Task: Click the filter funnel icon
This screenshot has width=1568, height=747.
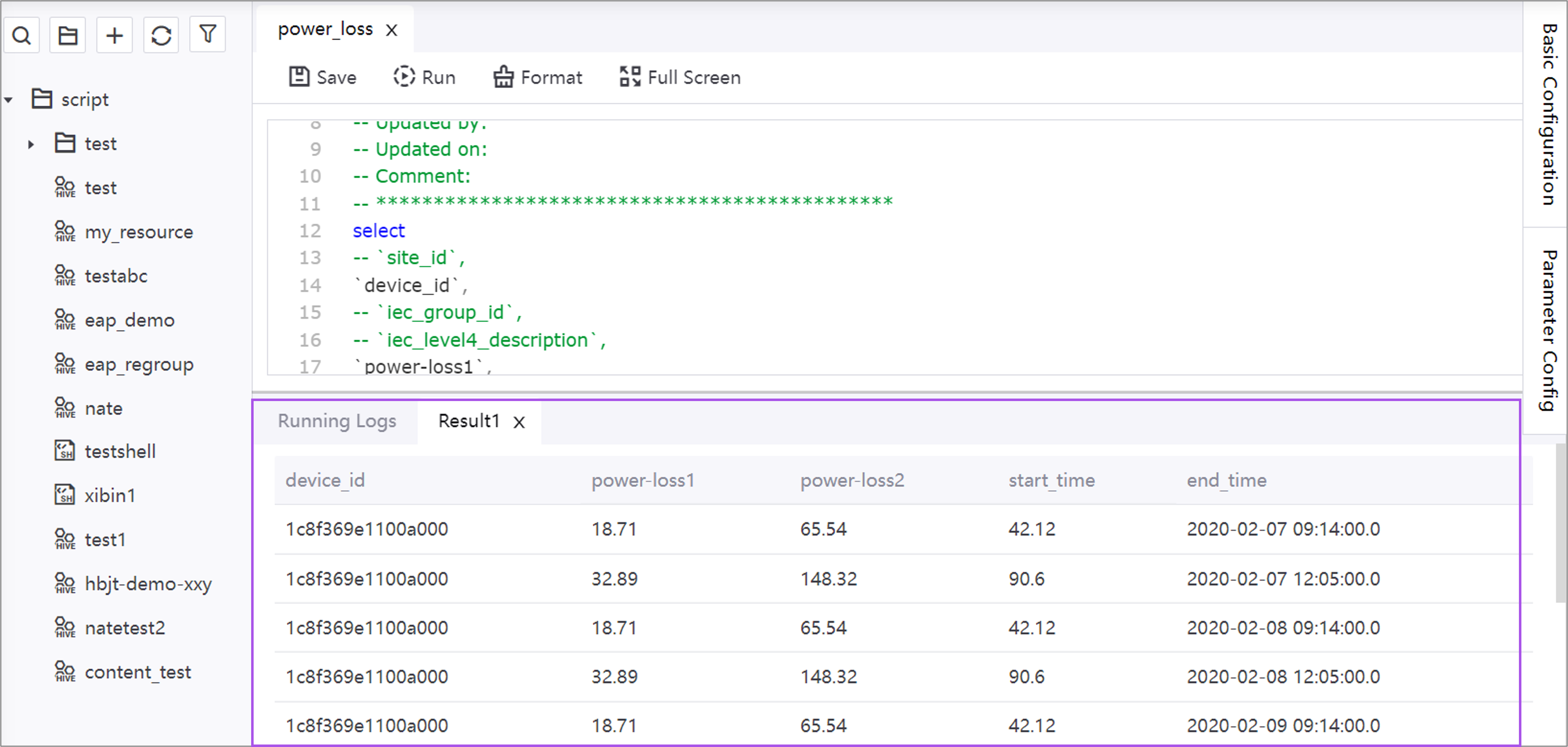Action: point(208,34)
